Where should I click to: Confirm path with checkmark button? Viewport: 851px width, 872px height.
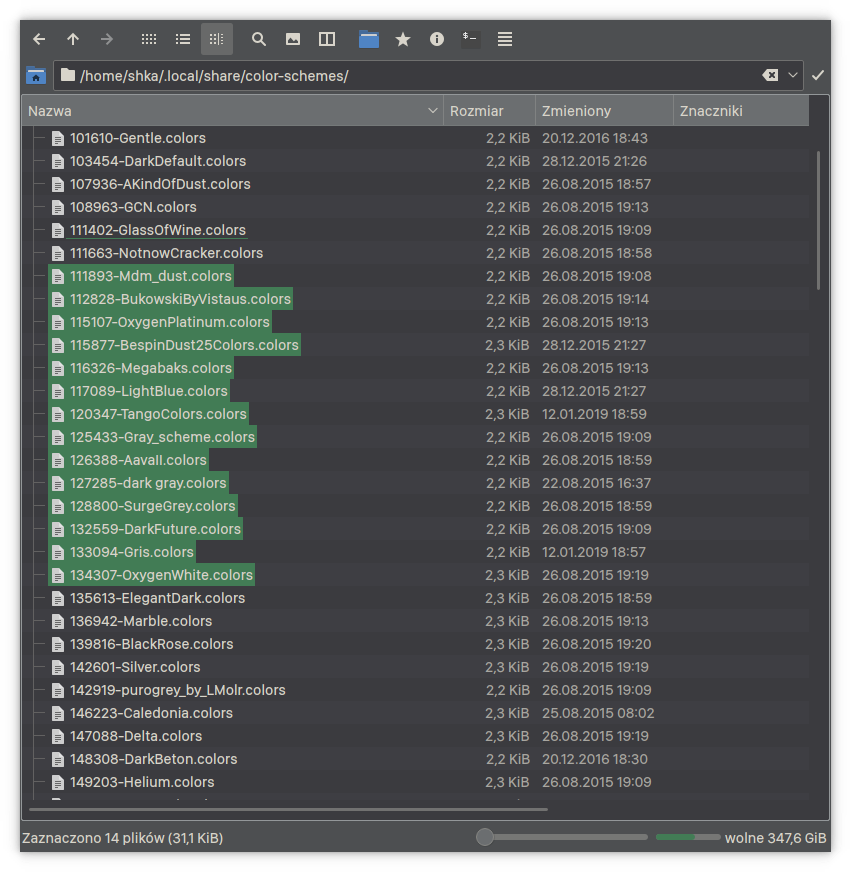pos(818,75)
